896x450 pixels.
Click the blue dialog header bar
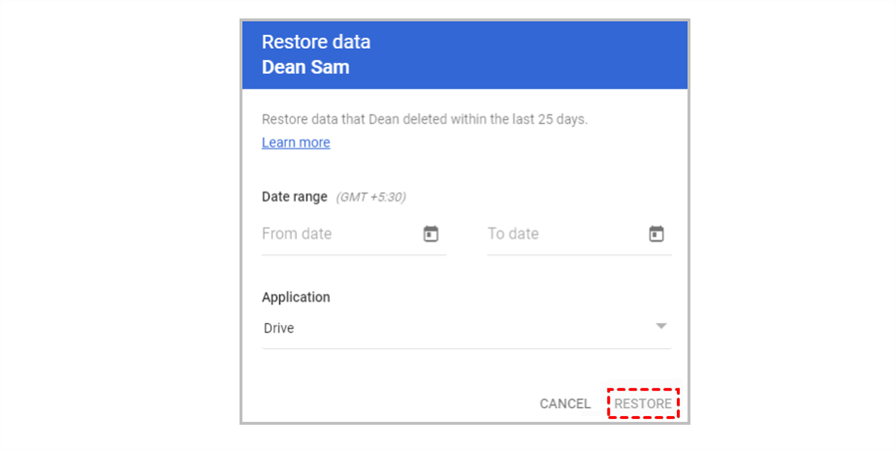(520, 55)
